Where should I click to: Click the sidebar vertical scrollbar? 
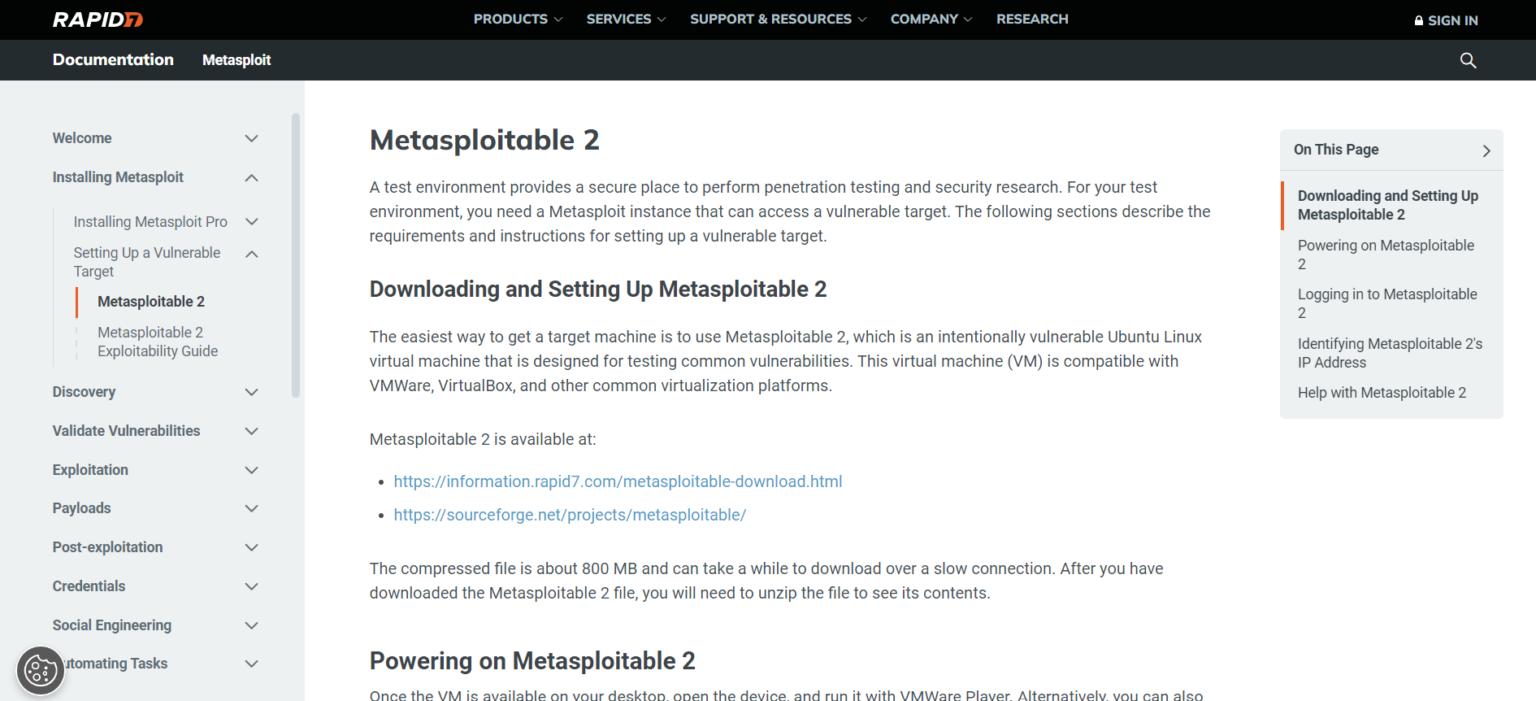[x=295, y=255]
